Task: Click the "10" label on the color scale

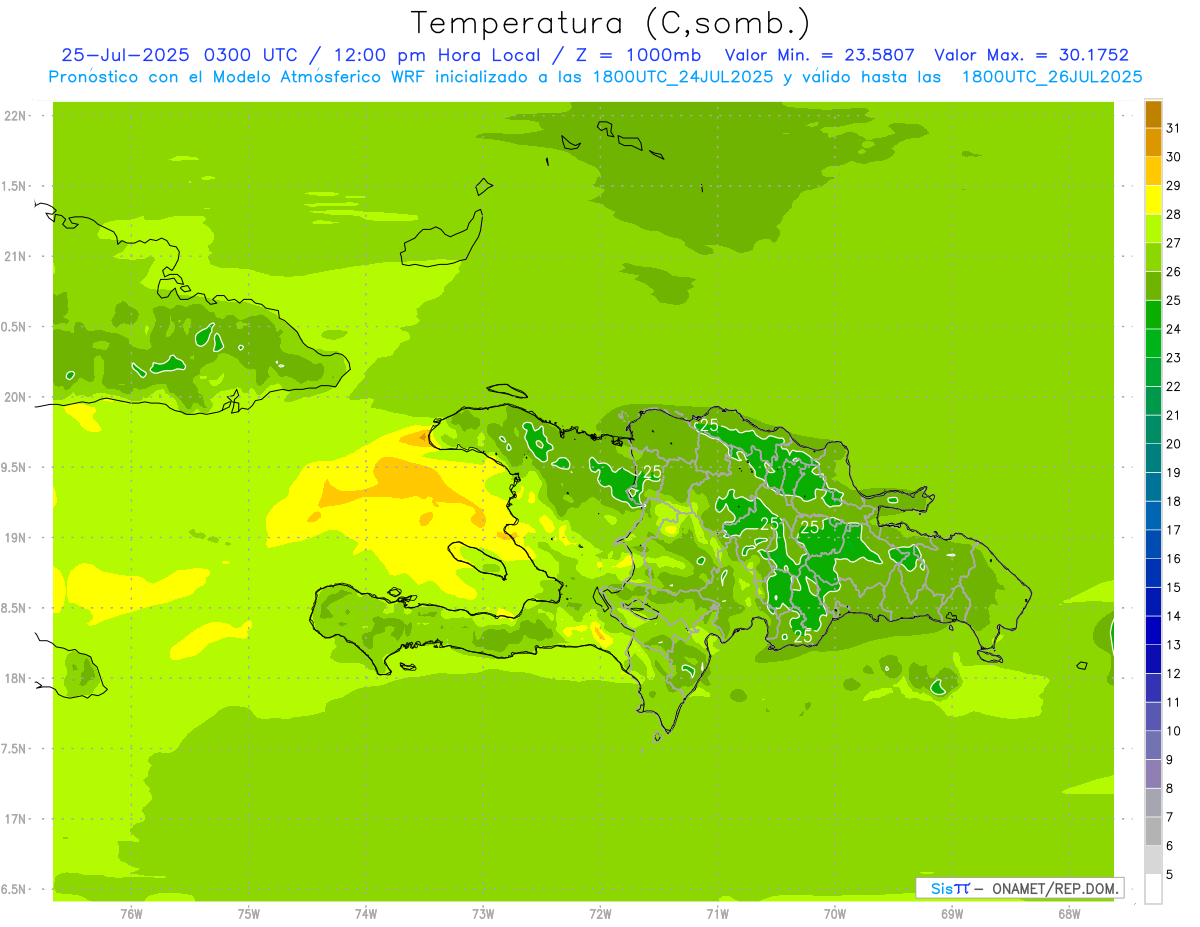Action: click(x=1174, y=731)
